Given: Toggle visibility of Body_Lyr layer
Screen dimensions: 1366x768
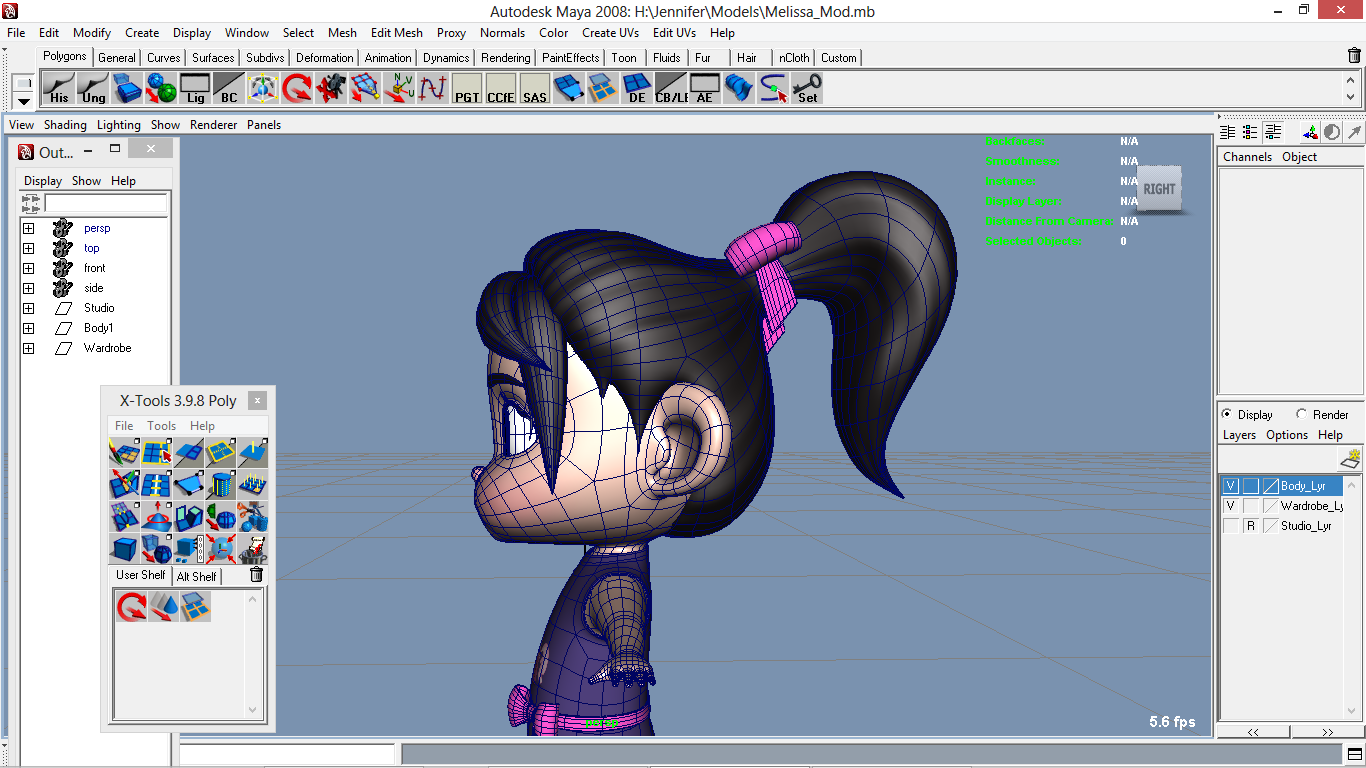Looking at the screenshot, I should (1231, 486).
